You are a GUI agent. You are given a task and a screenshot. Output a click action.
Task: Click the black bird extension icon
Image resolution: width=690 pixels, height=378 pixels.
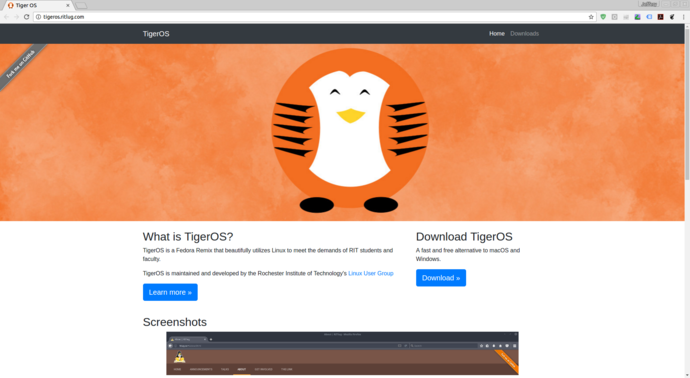[x=672, y=17]
